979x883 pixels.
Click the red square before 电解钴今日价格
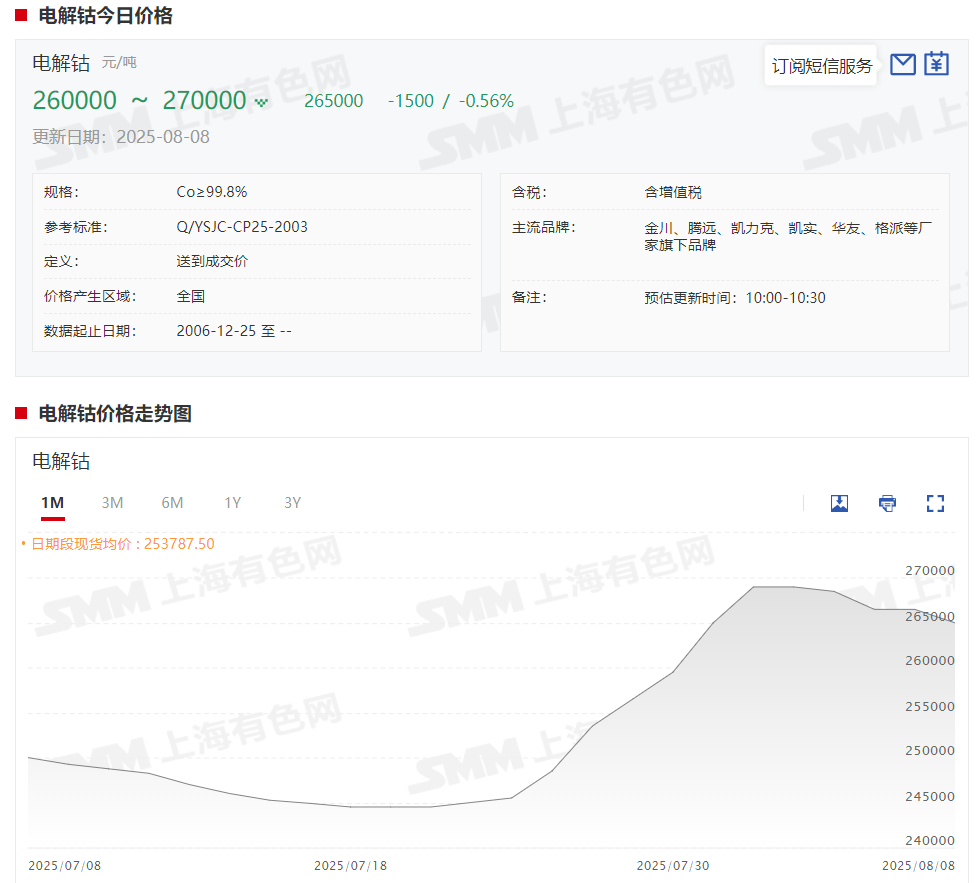point(21,16)
